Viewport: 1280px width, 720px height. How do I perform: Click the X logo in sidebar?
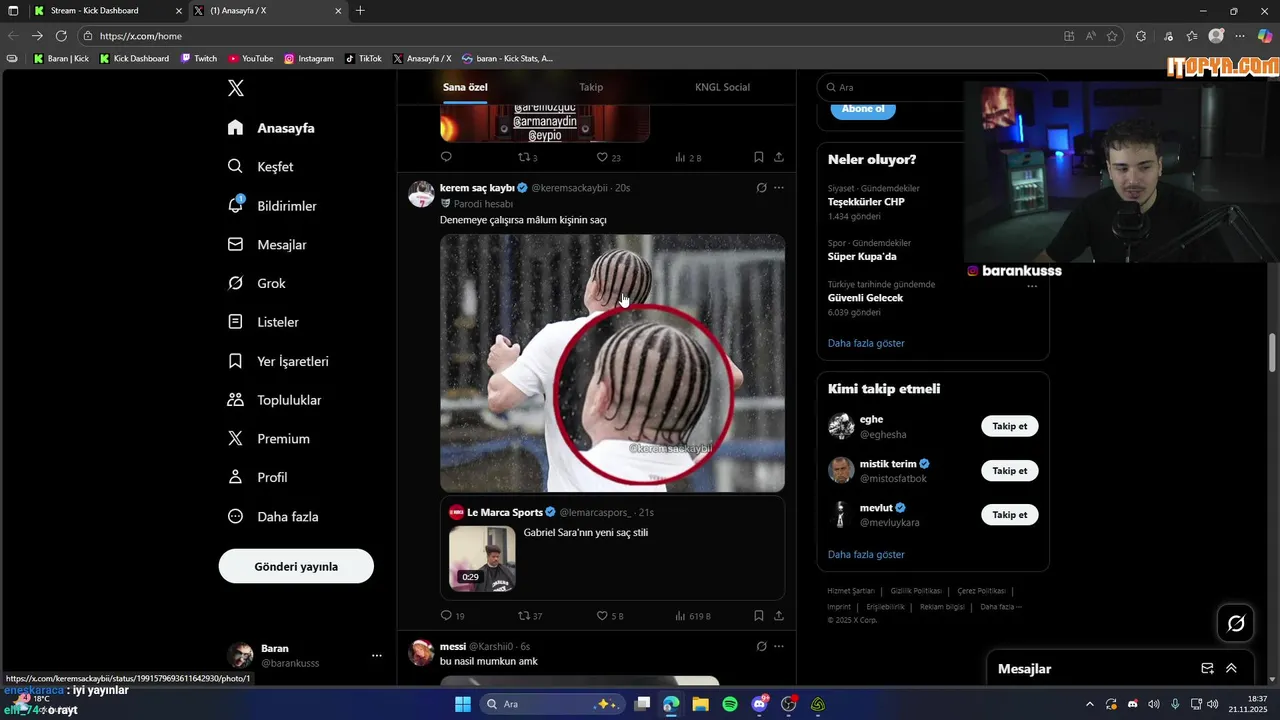tap(236, 88)
